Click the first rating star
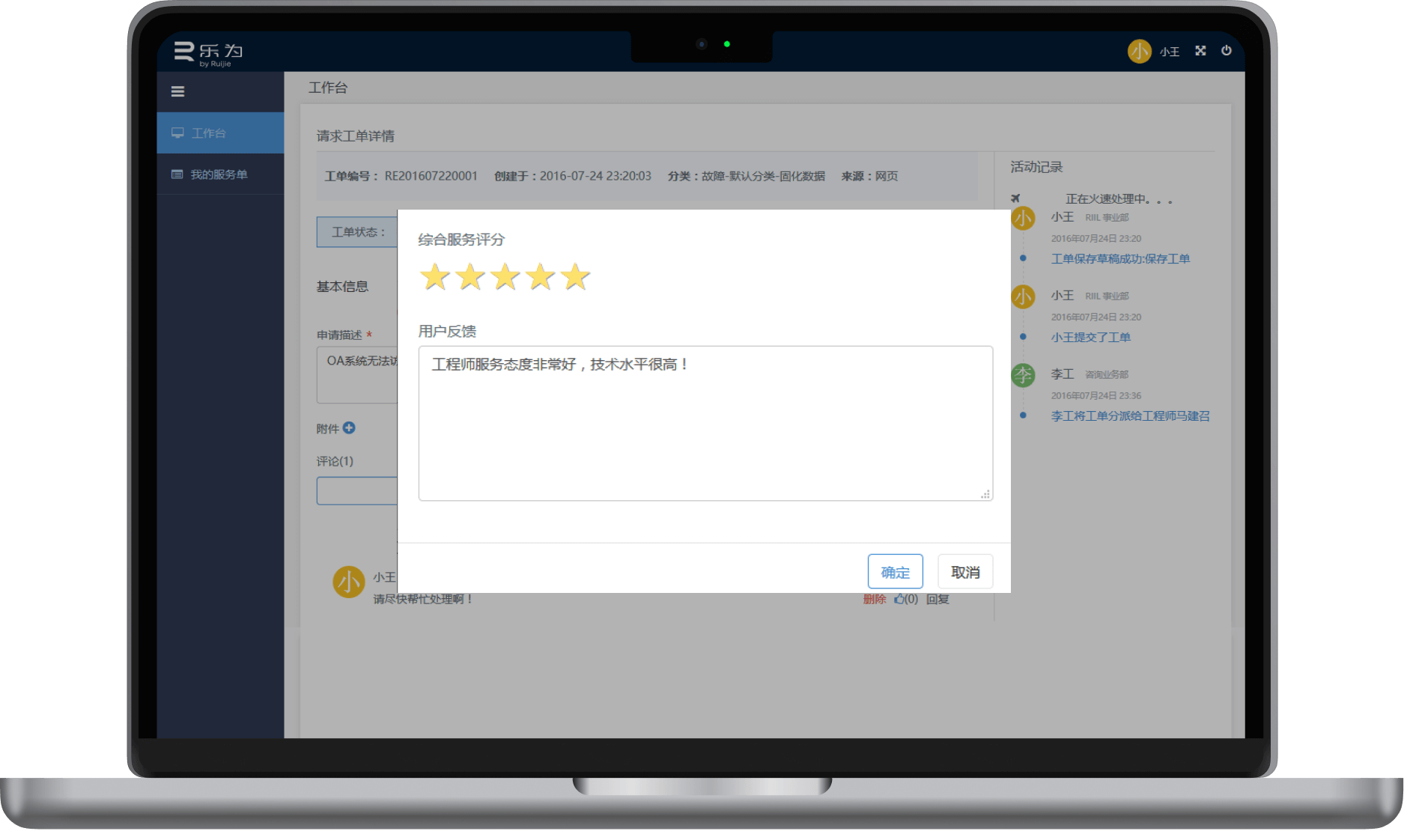 tap(435, 277)
